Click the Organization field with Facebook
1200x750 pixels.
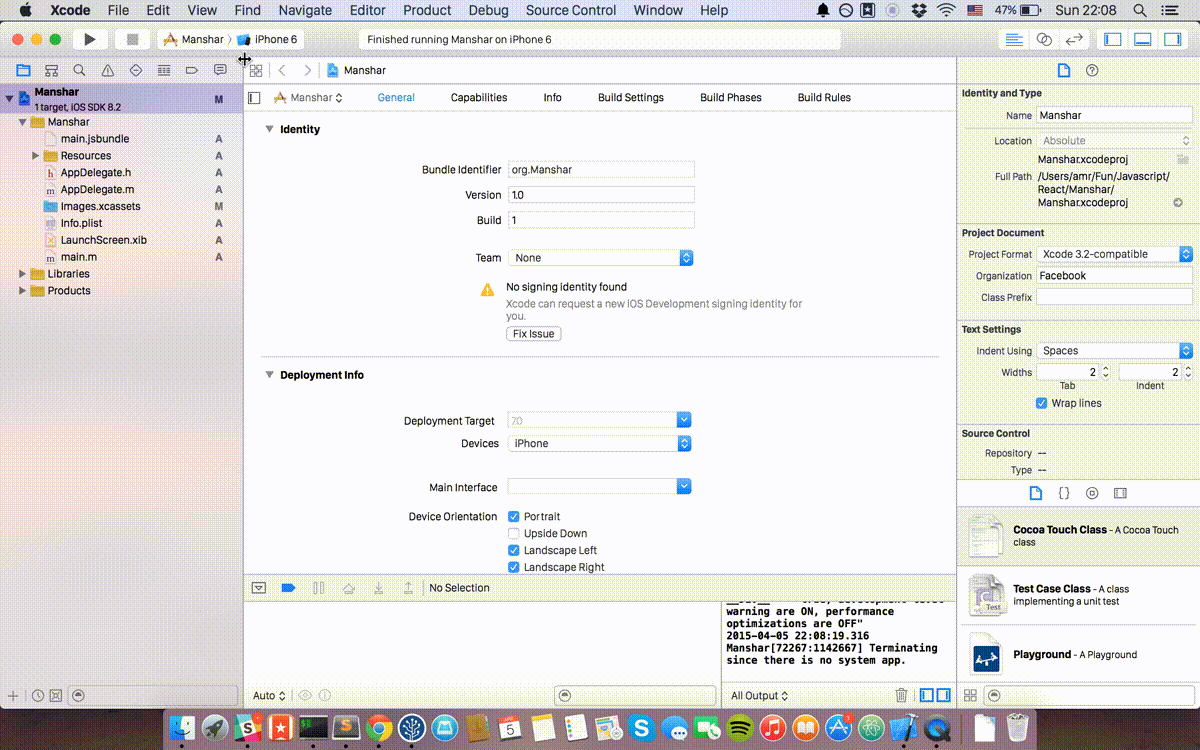[1114, 276]
